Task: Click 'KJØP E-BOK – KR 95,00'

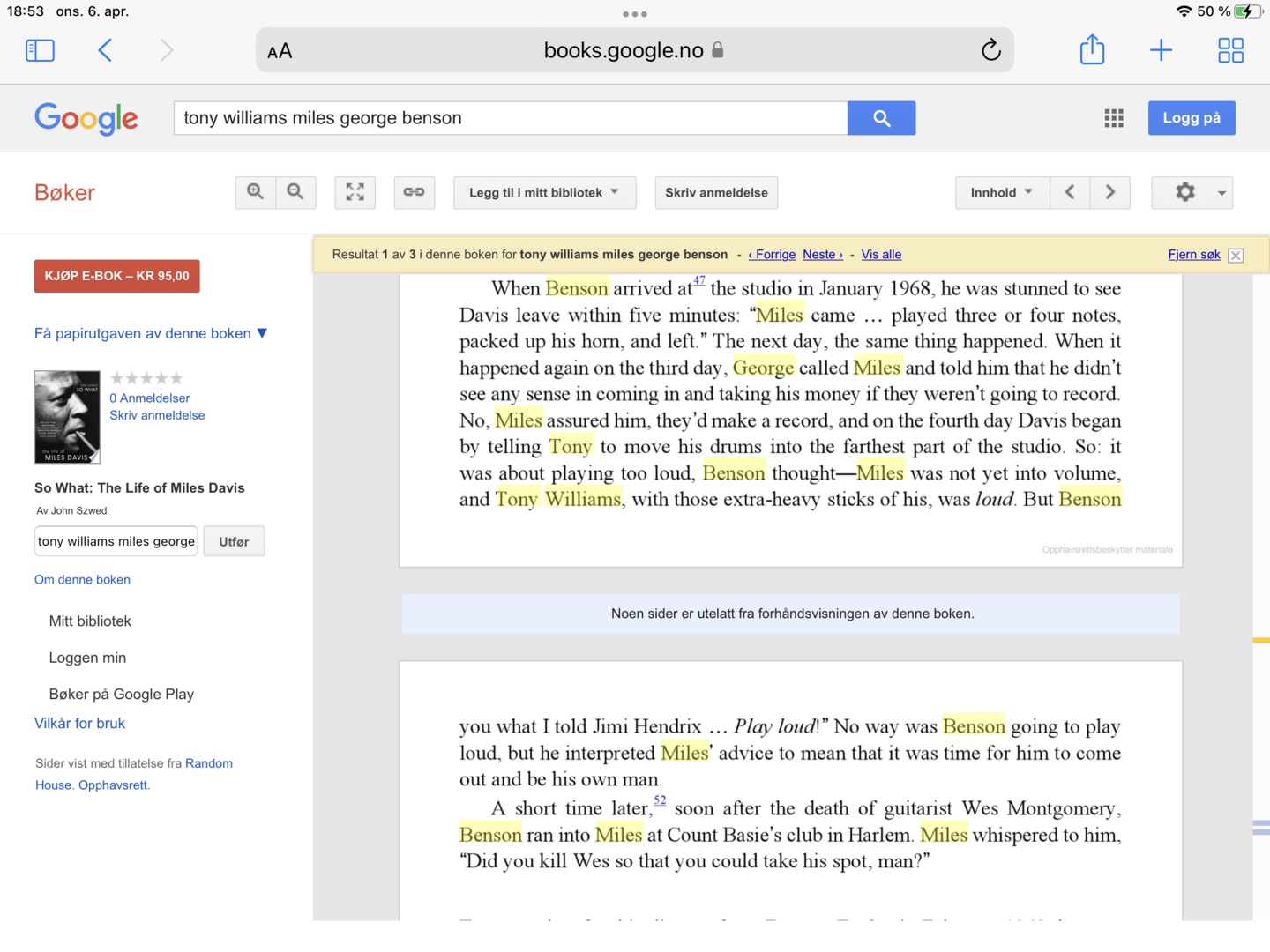Action: click(117, 276)
